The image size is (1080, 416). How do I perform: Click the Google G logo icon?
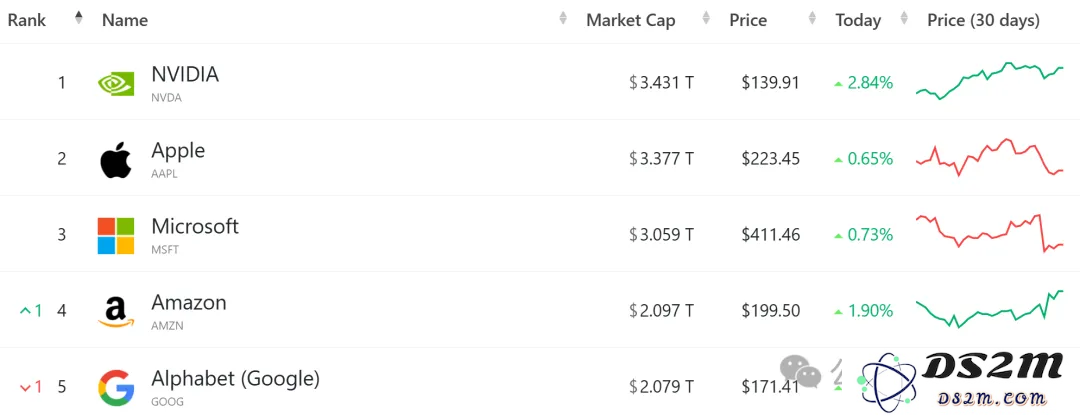click(x=116, y=387)
